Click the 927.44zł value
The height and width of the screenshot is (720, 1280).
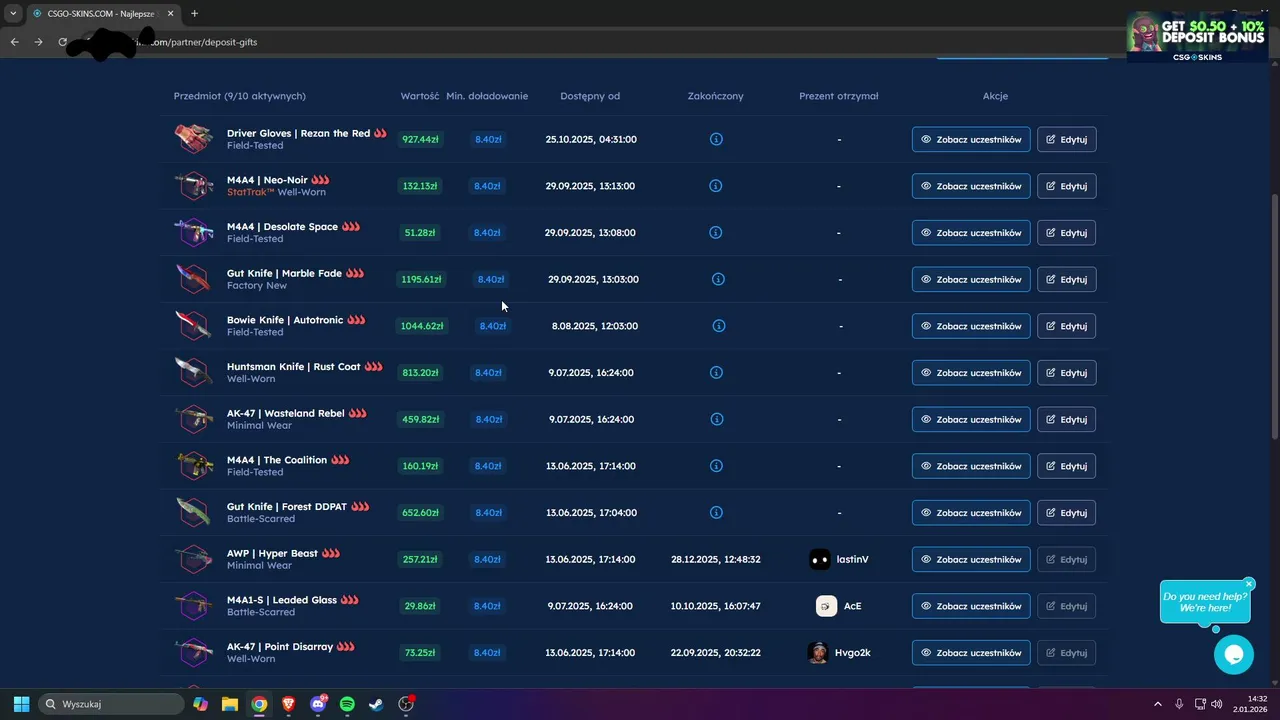[x=420, y=139]
